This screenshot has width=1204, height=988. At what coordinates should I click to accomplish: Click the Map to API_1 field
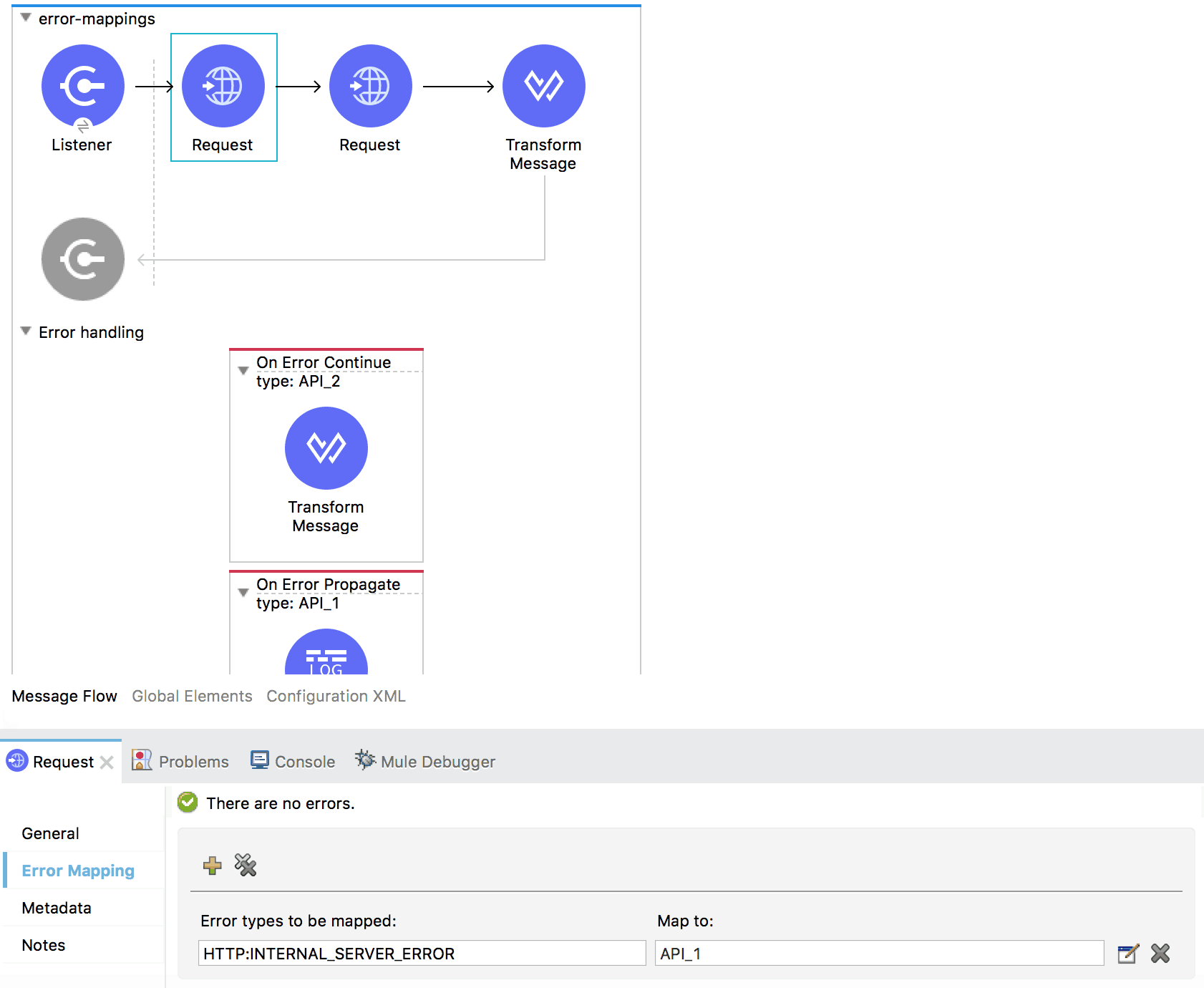pos(879,954)
